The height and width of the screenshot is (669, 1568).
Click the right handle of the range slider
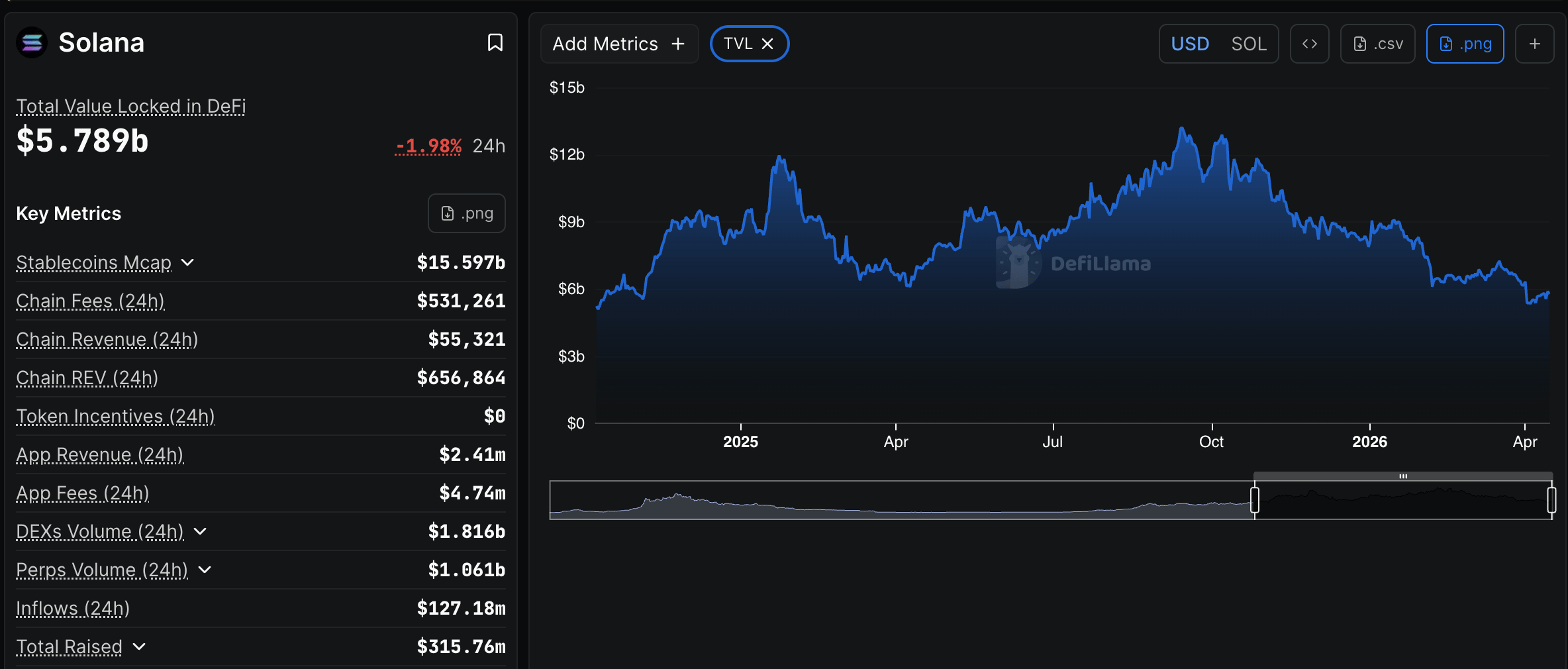[1551, 500]
